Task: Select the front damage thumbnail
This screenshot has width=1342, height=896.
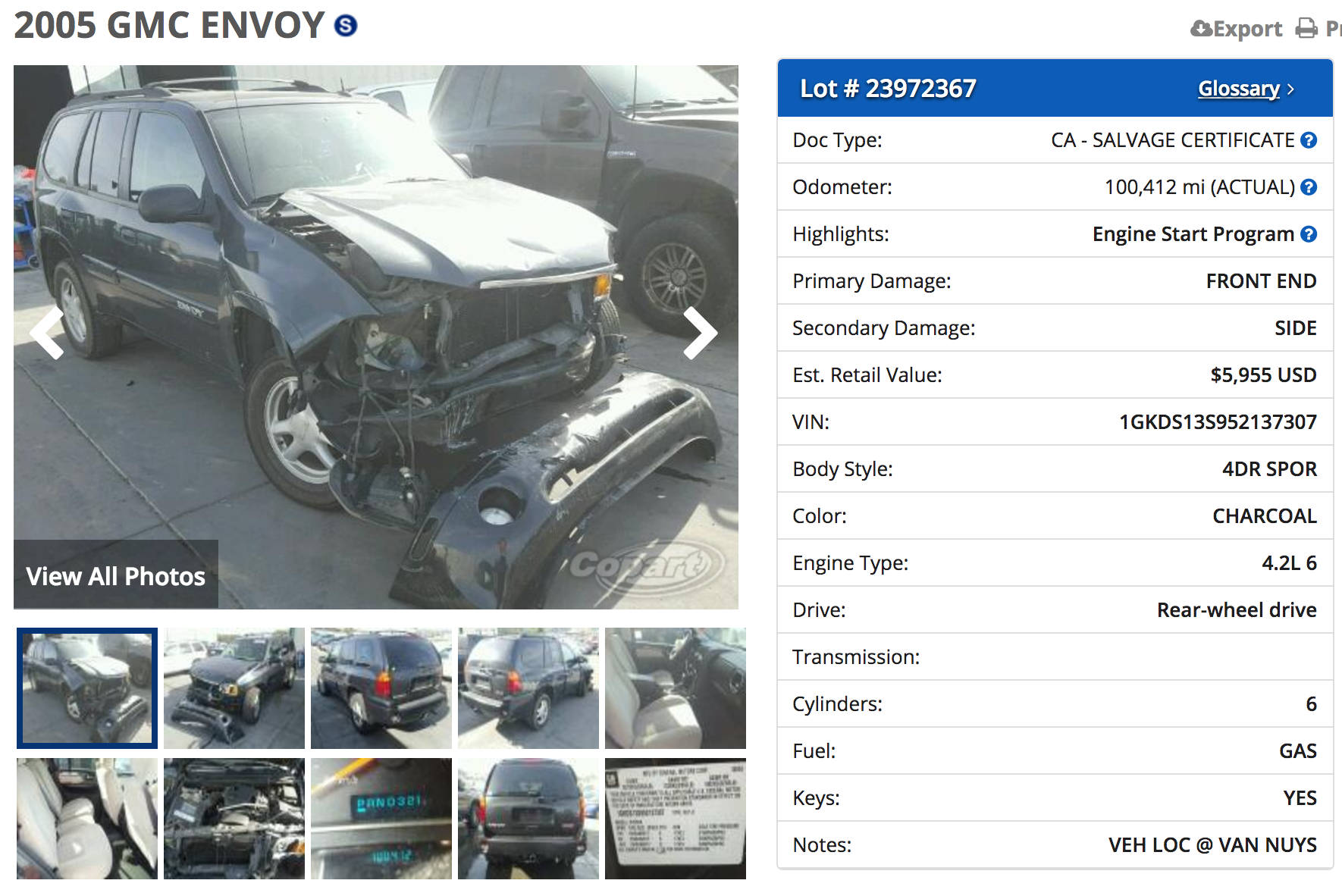Action: [x=87, y=688]
